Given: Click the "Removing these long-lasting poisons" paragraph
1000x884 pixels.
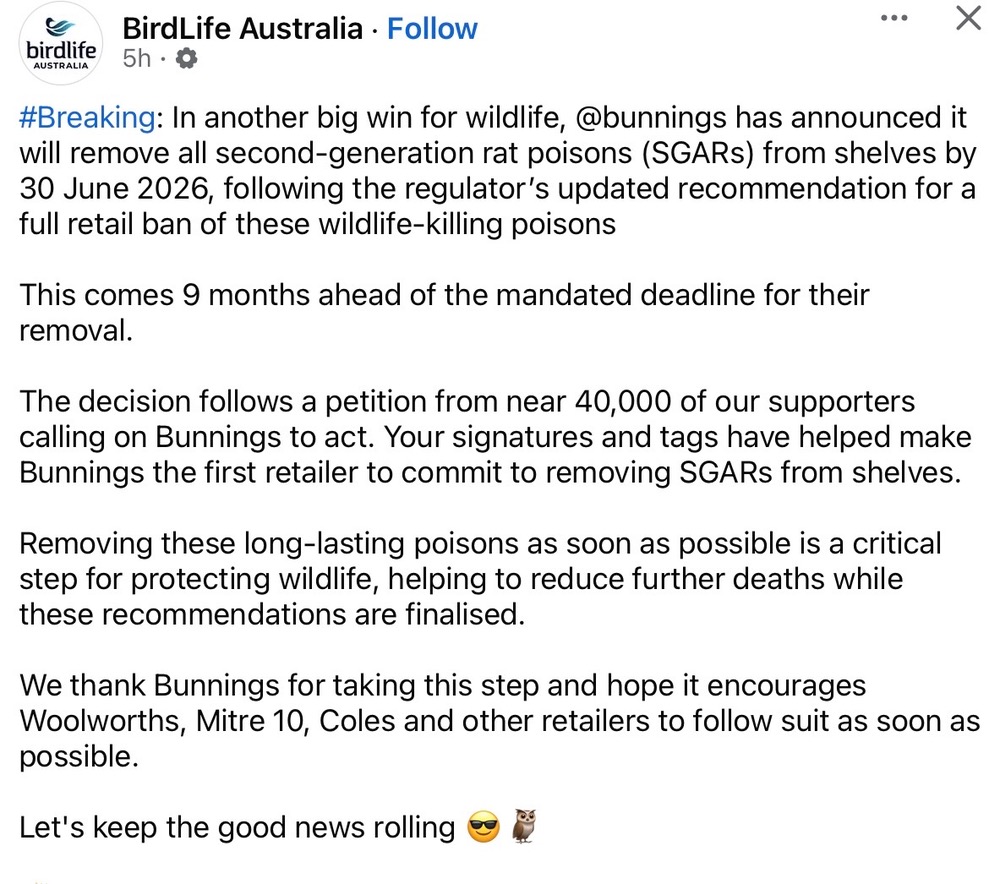Looking at the screenshot, I should [480, 579].
